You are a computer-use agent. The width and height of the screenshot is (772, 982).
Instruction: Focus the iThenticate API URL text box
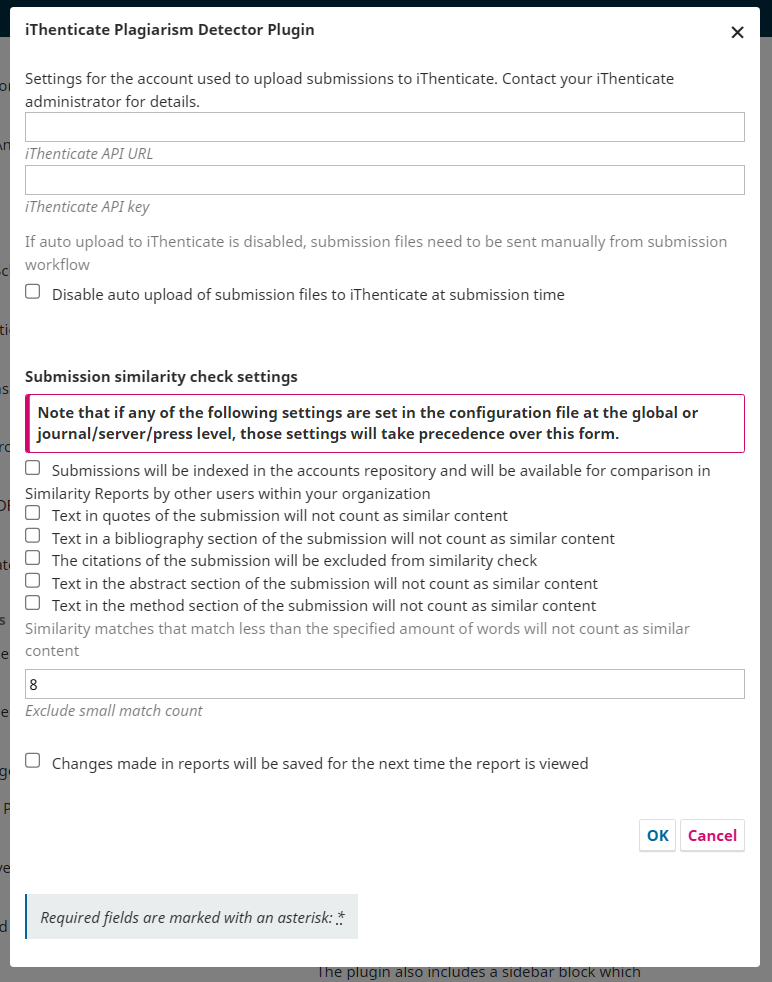(384, 127)
